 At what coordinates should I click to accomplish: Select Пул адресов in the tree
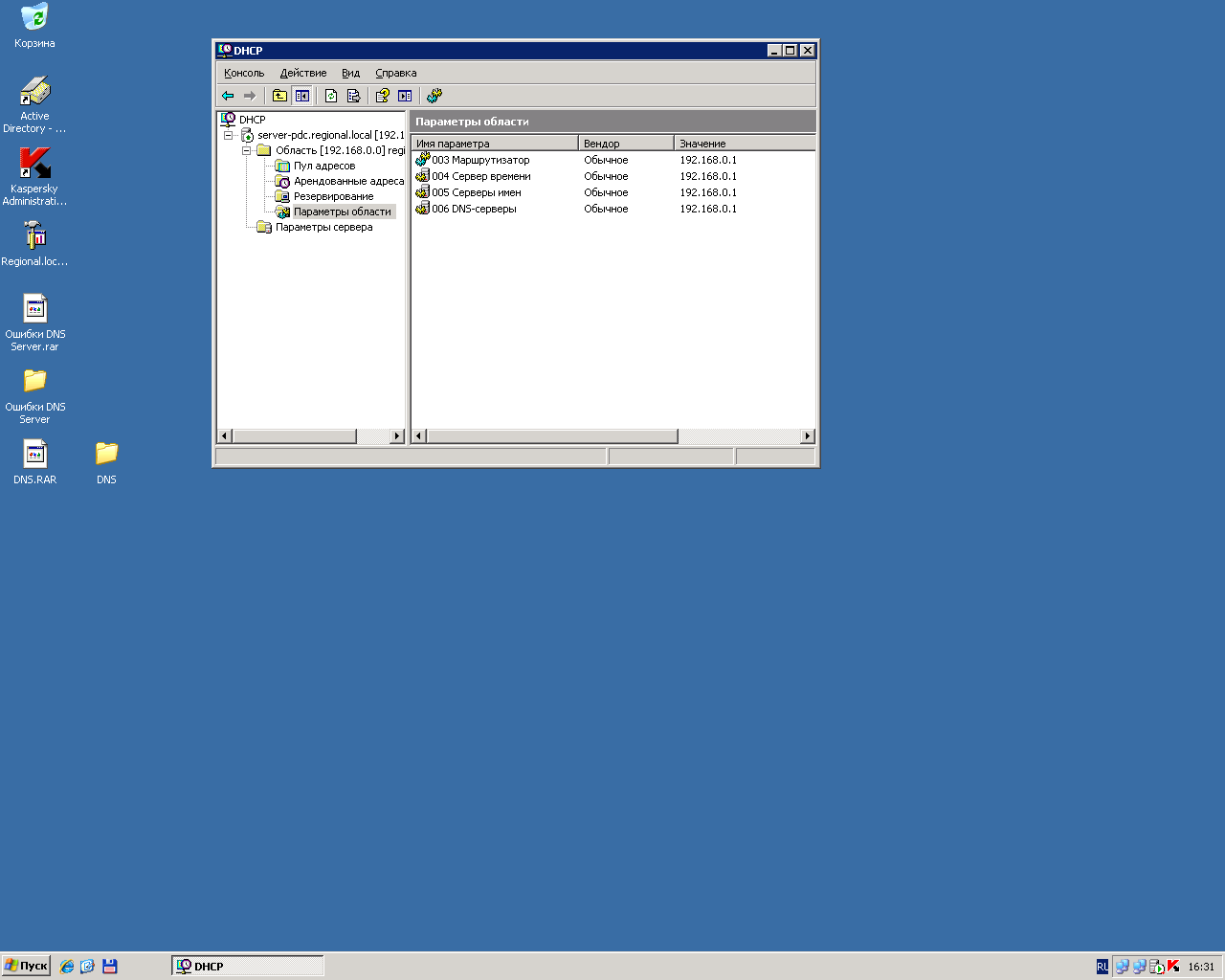coord(324,166)
